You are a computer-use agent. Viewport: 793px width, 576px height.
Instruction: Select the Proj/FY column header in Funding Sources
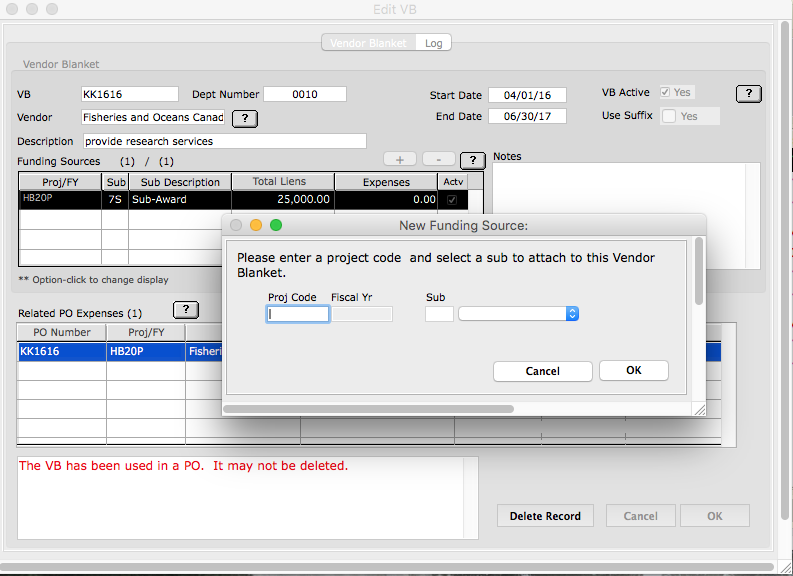[60, 182]
